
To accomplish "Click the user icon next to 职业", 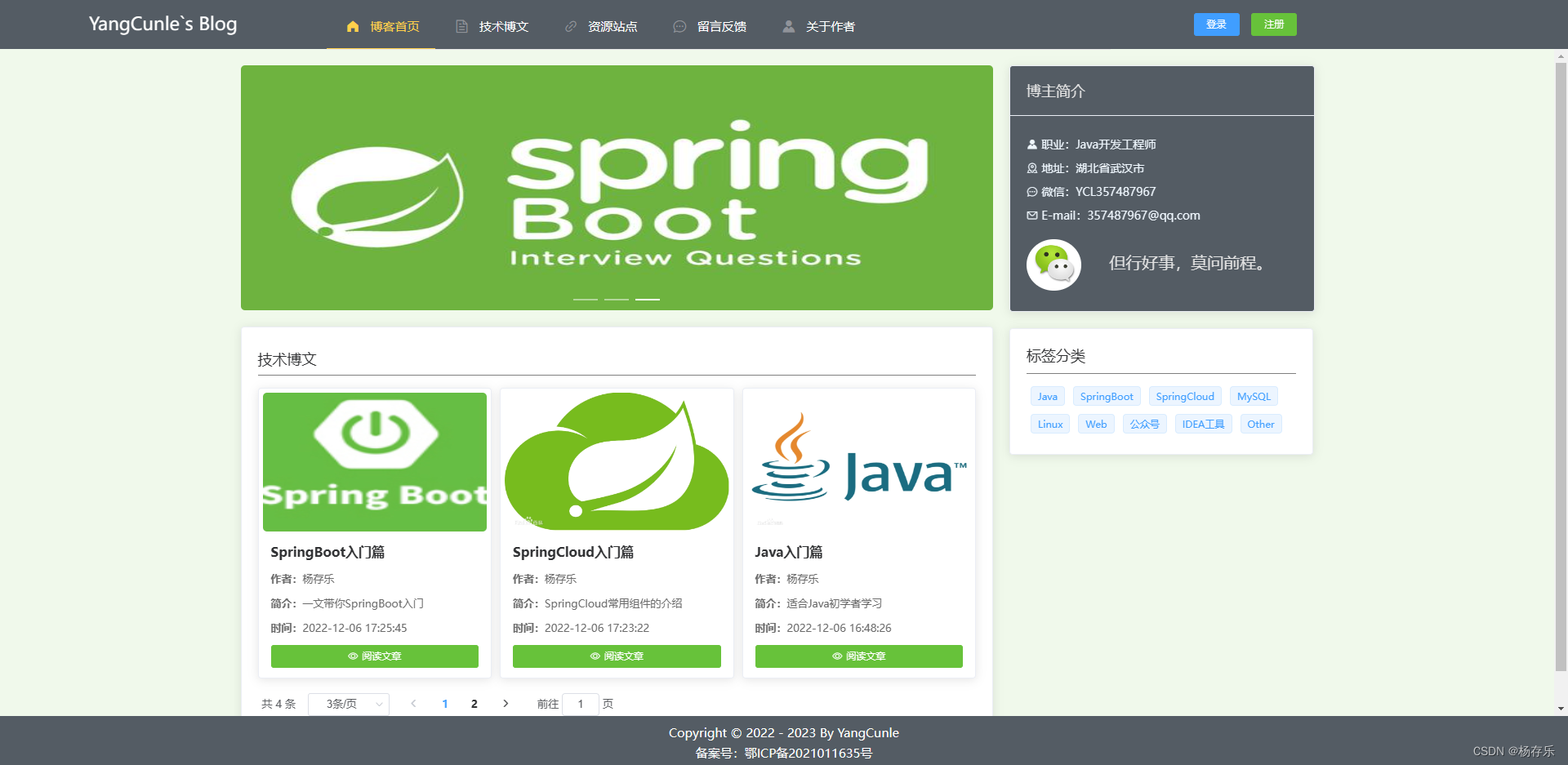I will 1032,145.
